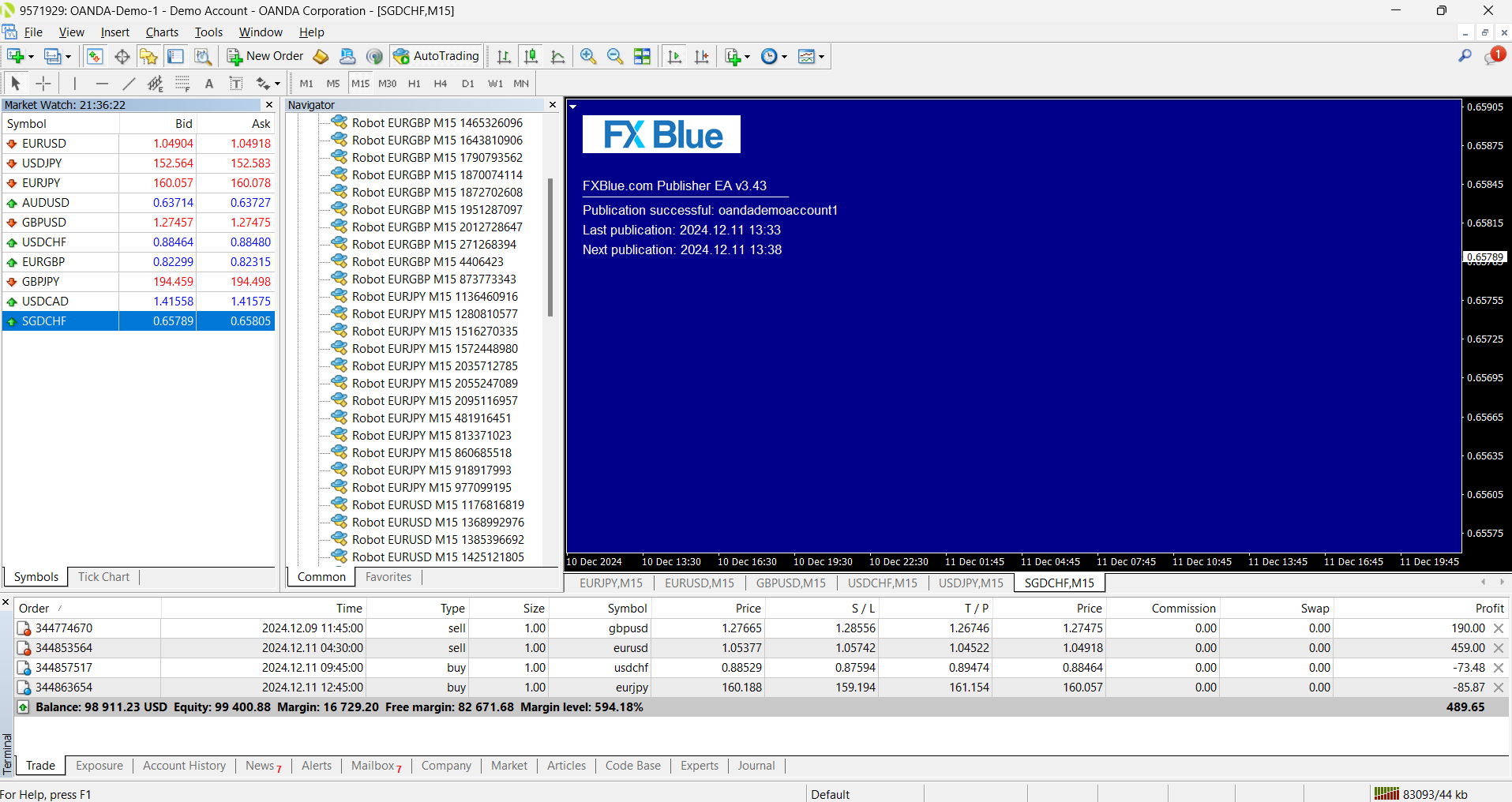Click the MQL5 community cloud icon
The image size is (1512, 802).
347,56
